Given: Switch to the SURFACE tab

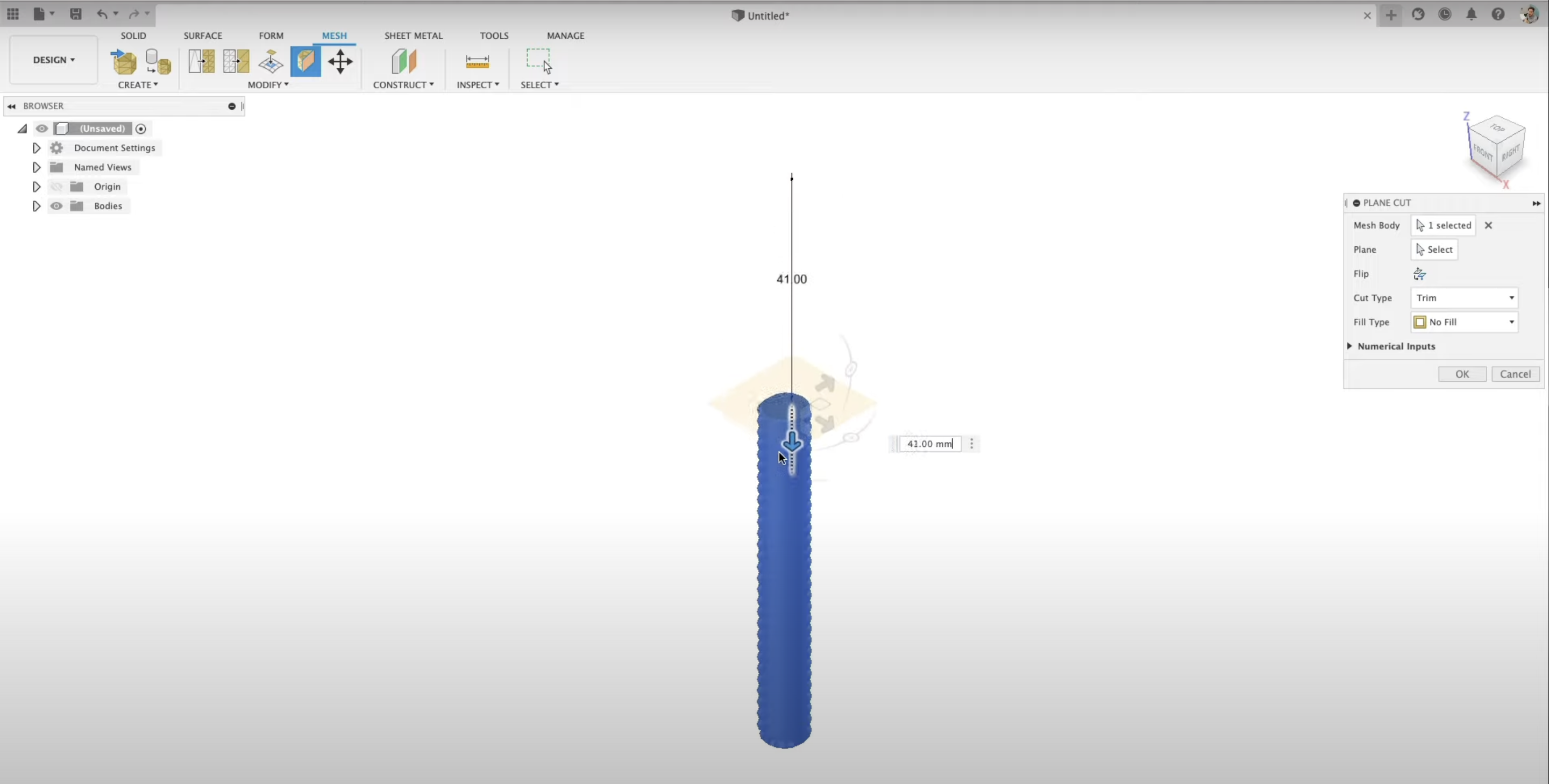Looking at the screenshot, I should 203,35.
